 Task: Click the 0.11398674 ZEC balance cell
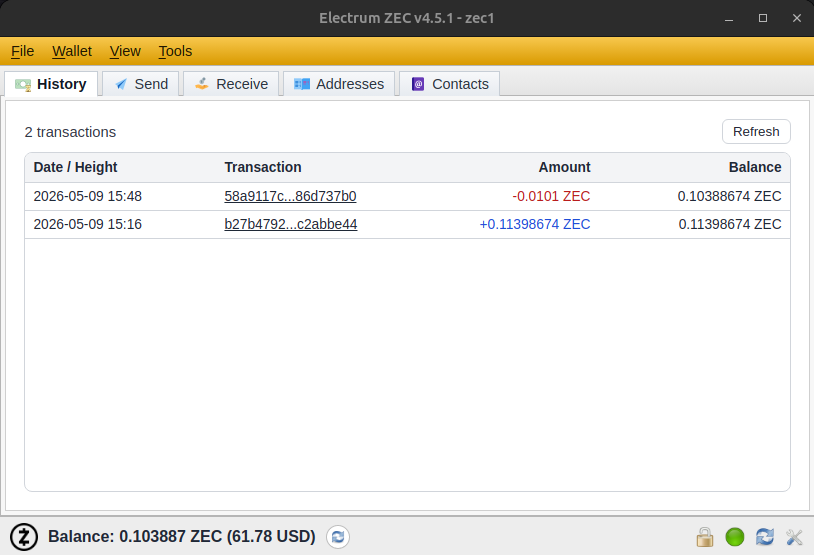pyautogui.click(x=730, y=224)
